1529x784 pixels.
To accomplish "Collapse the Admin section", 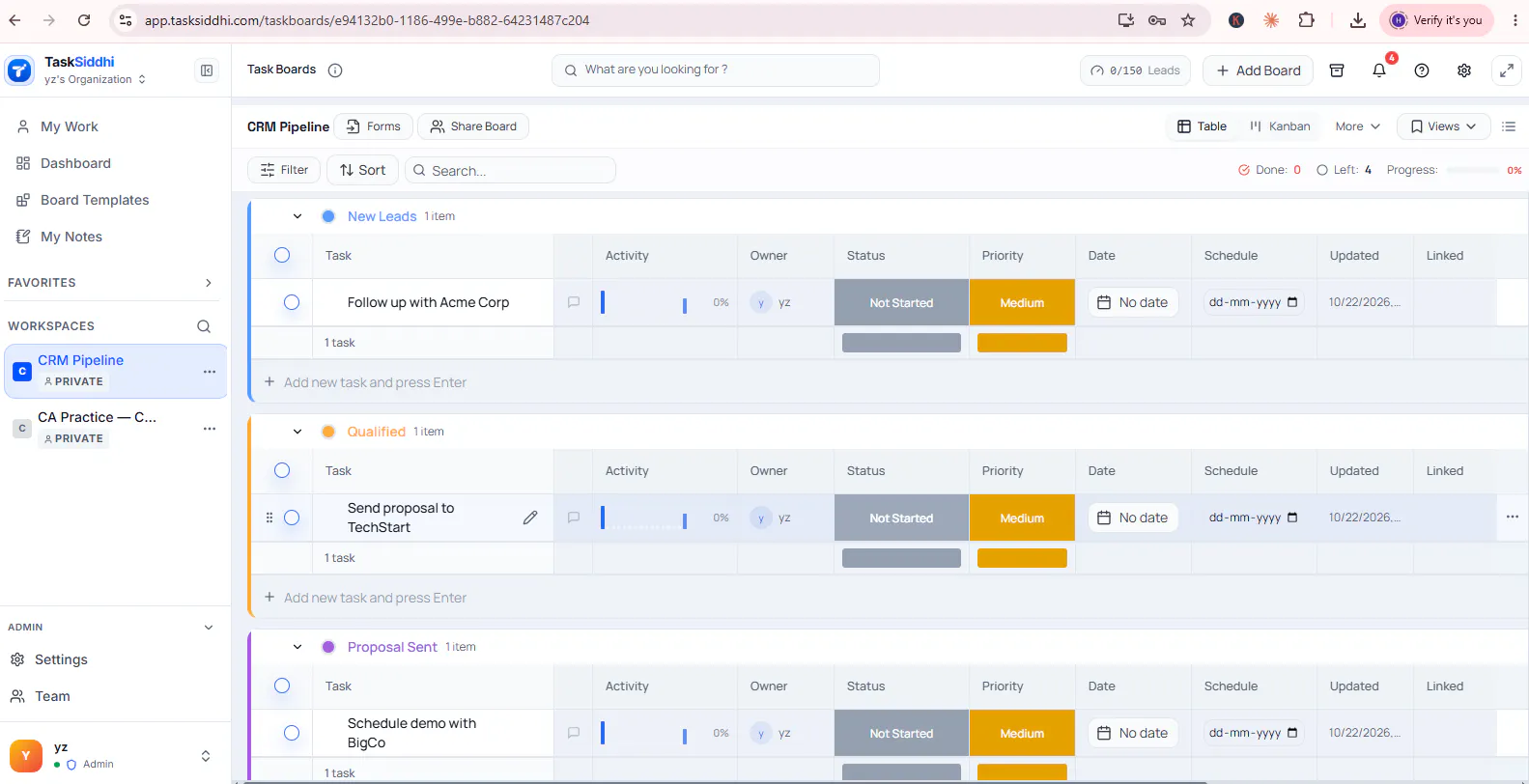I will coord(209,628).
